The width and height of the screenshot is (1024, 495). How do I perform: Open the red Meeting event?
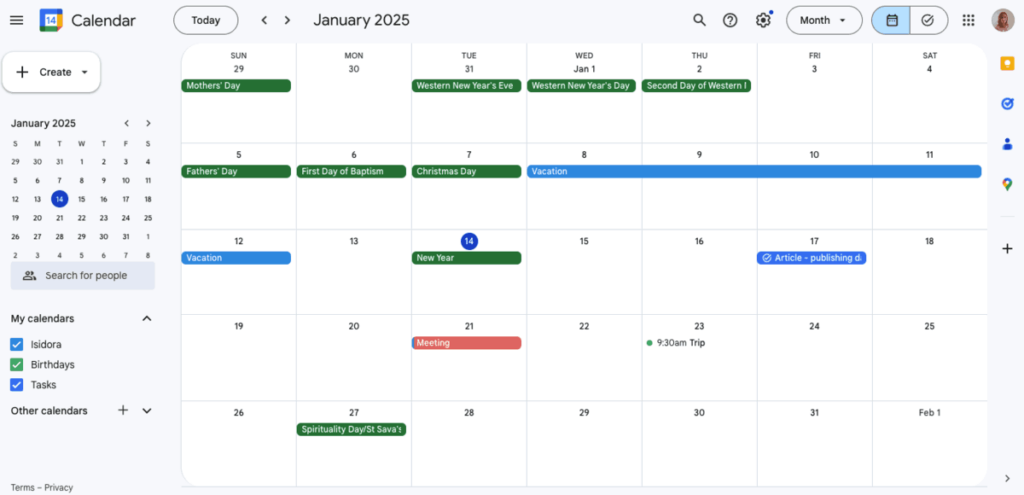(x=466, y=343)
